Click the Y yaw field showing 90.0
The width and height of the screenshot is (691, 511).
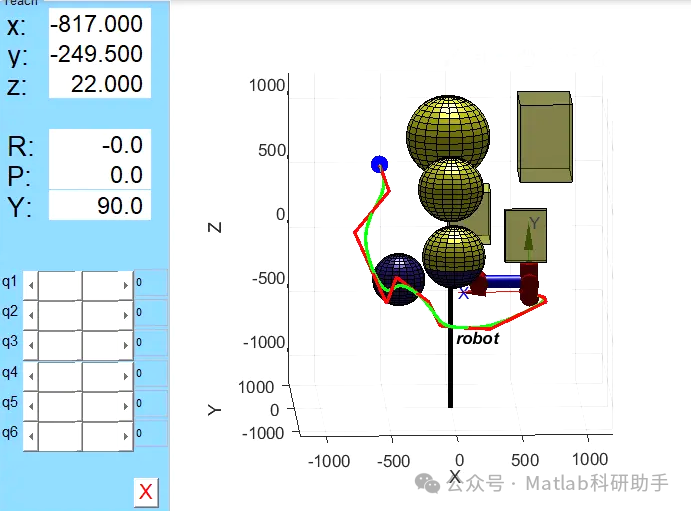pos(100,205)
